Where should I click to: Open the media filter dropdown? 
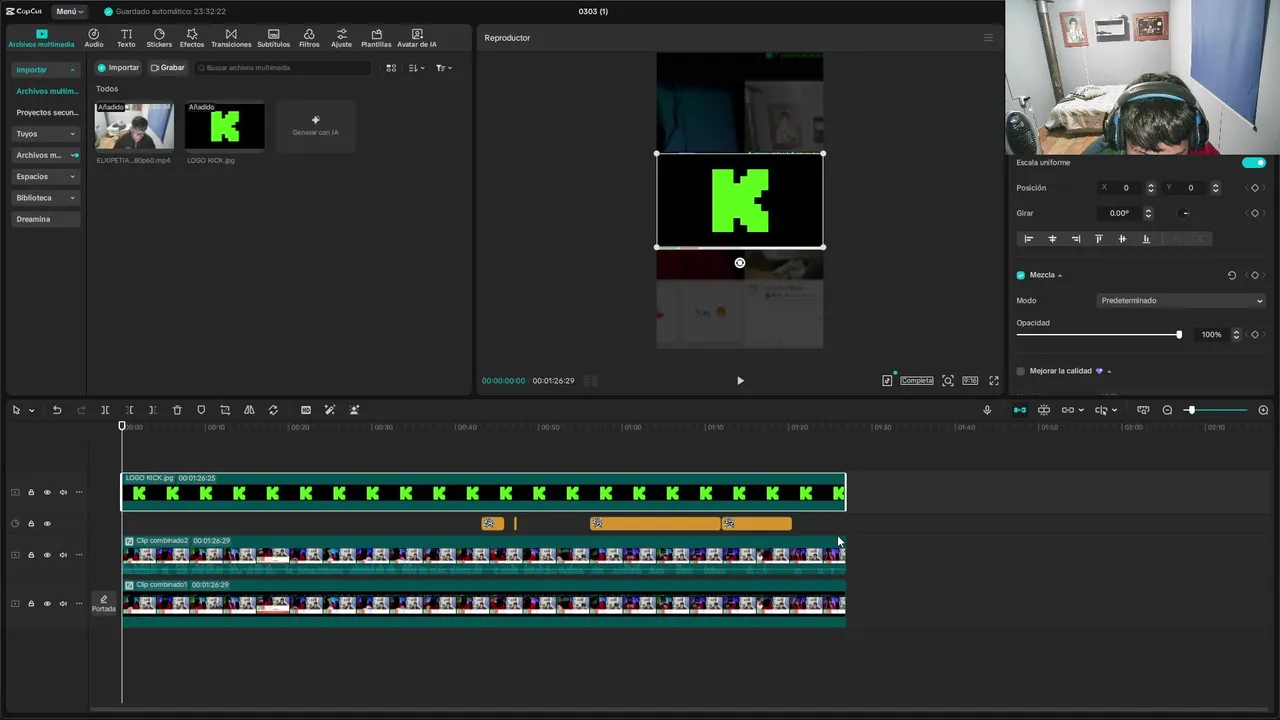coord(444,68)
